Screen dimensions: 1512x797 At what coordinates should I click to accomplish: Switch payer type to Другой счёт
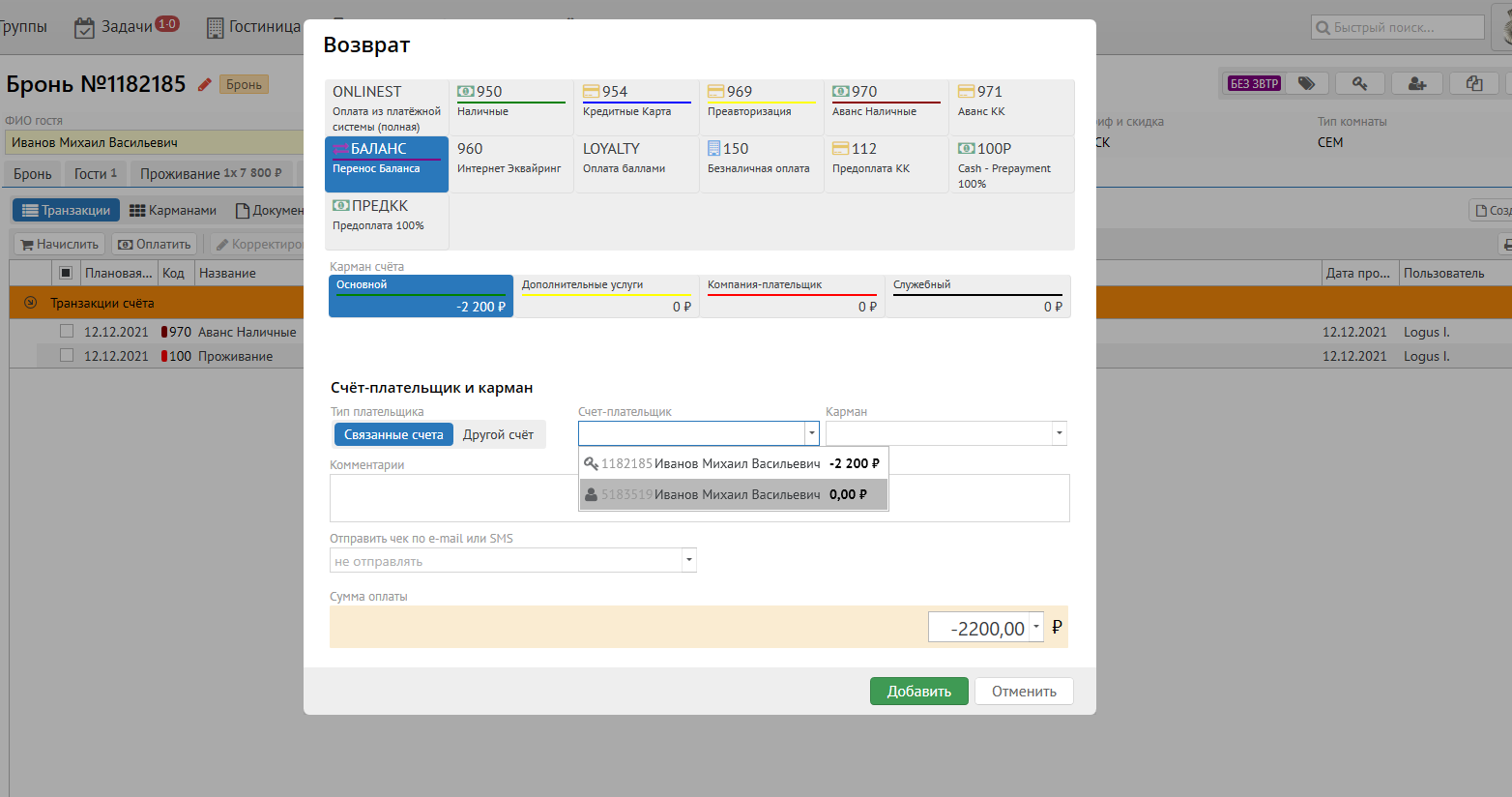click(x=498, y=434)
